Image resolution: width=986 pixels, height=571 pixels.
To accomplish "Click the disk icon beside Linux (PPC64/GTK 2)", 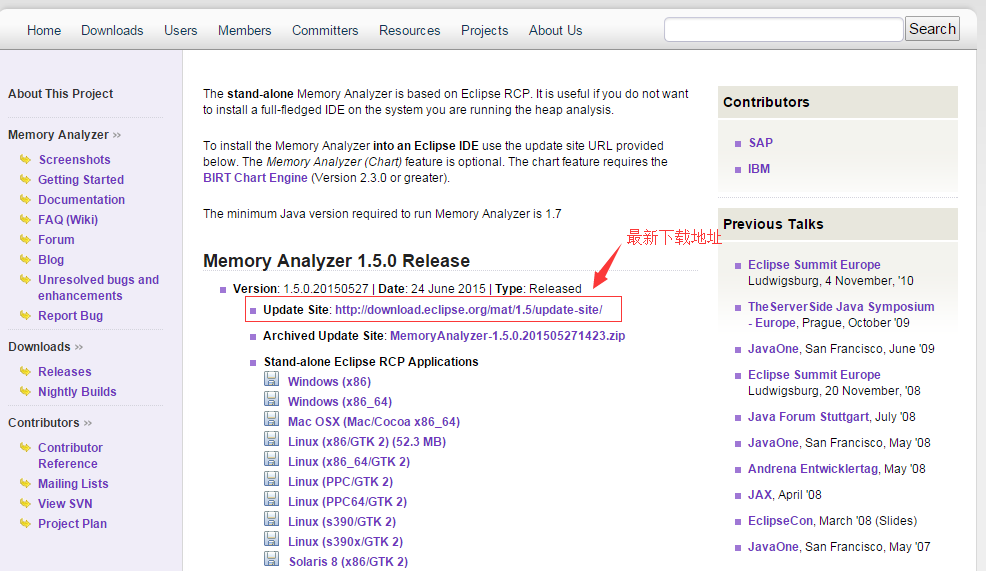I will [x=272, y=499].
